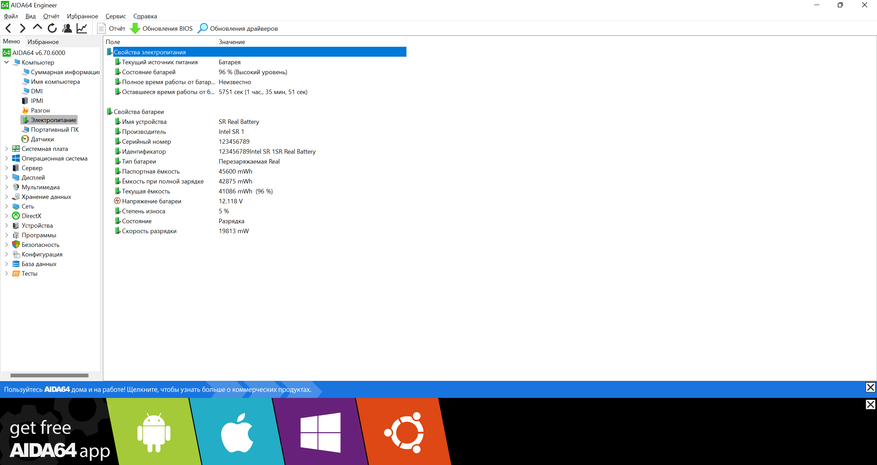Click the Отчёт toolbar button

111,28
